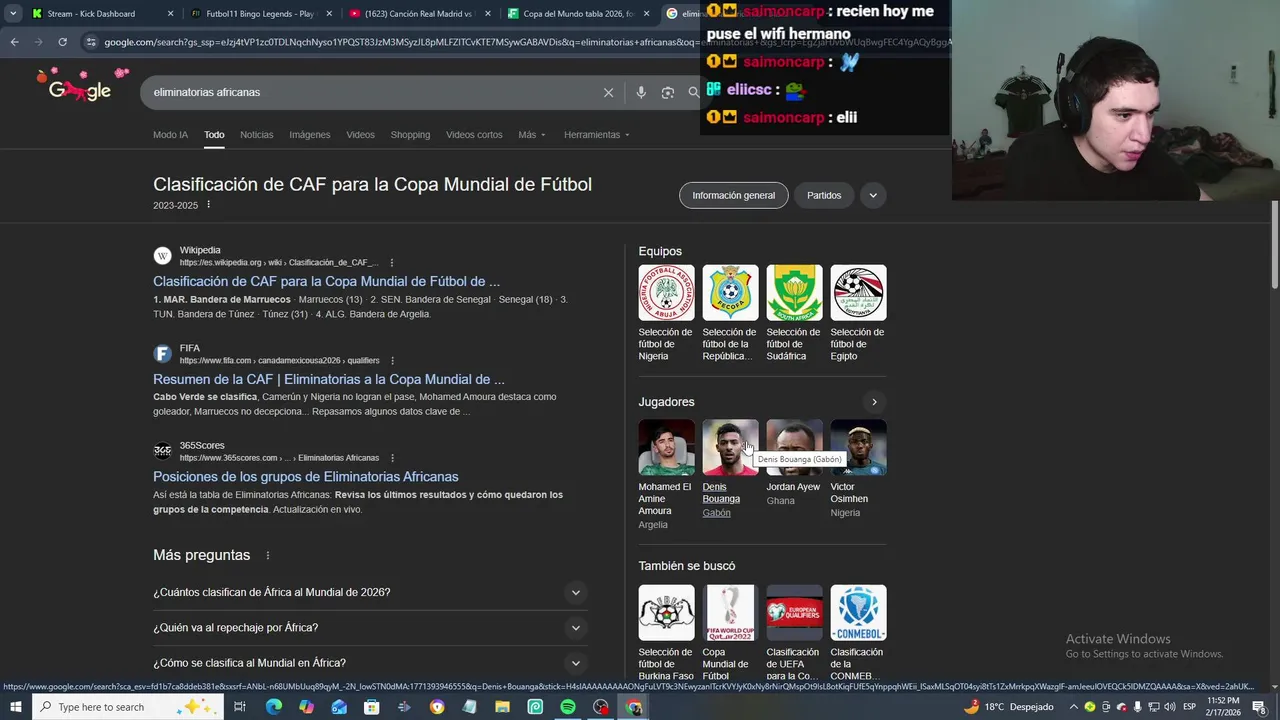The width and height of the screenshot is (1280, 720).
Task: Click the Partidos chip
Action: 824,195
